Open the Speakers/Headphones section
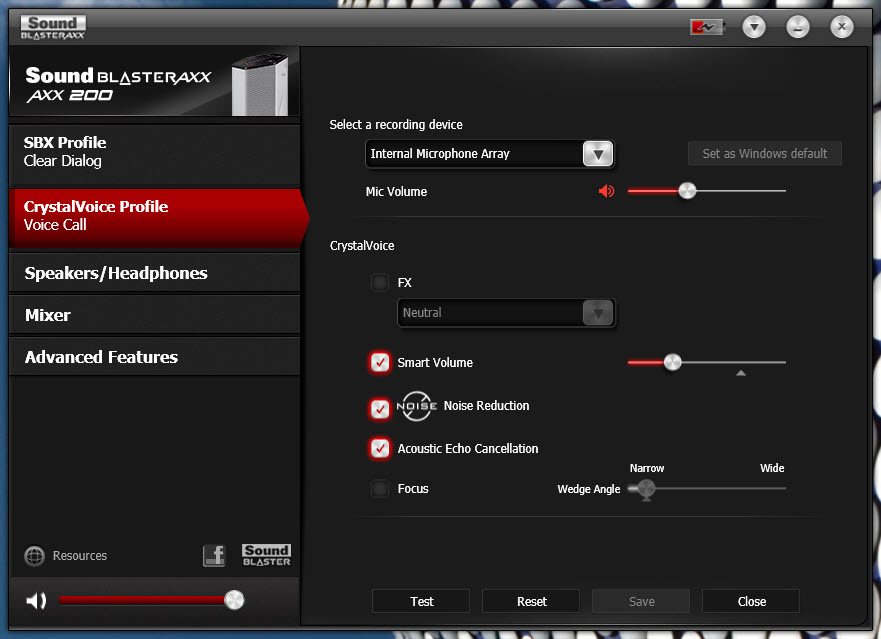 (155, 273)
